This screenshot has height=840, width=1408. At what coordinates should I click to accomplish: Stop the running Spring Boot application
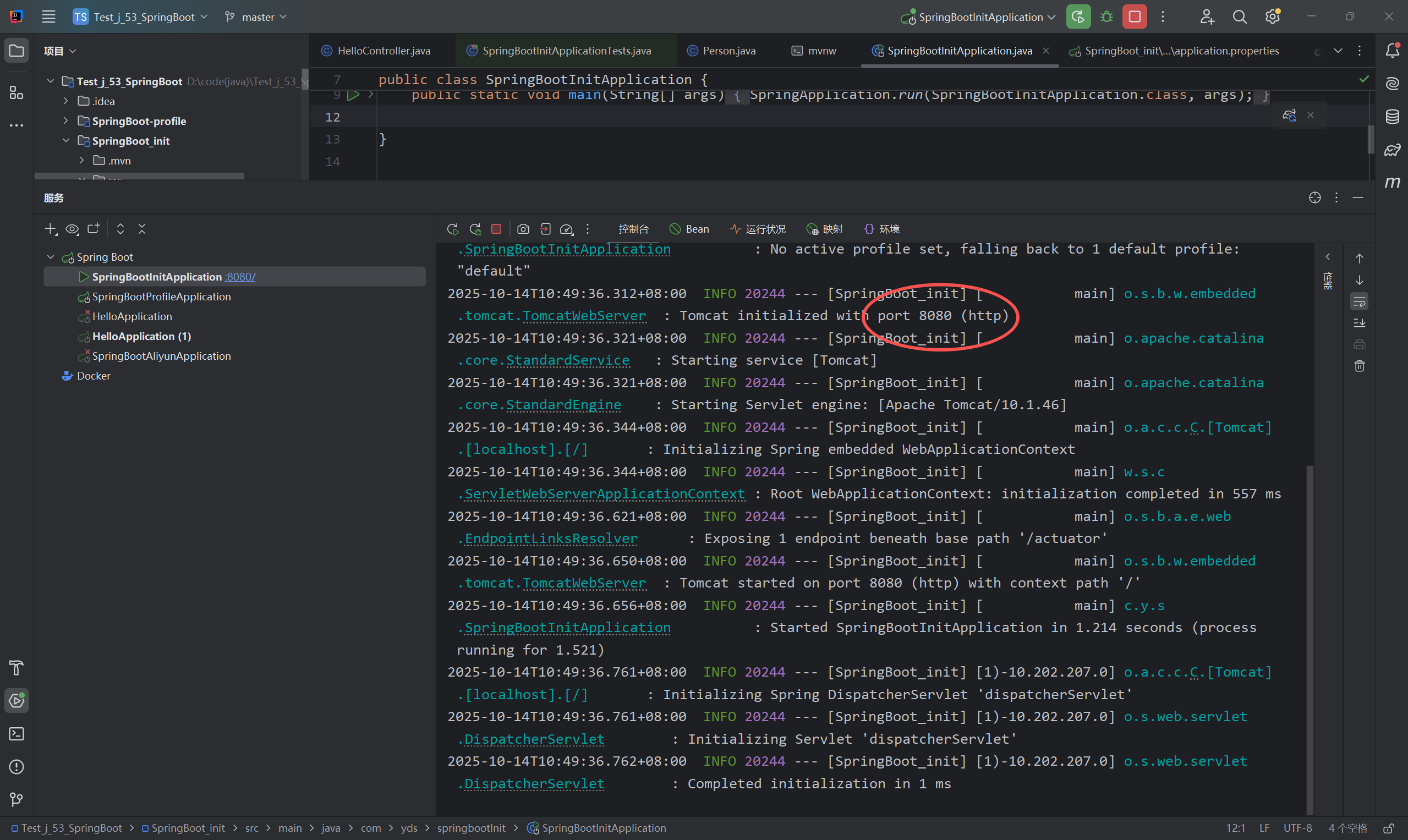point(496,229)
